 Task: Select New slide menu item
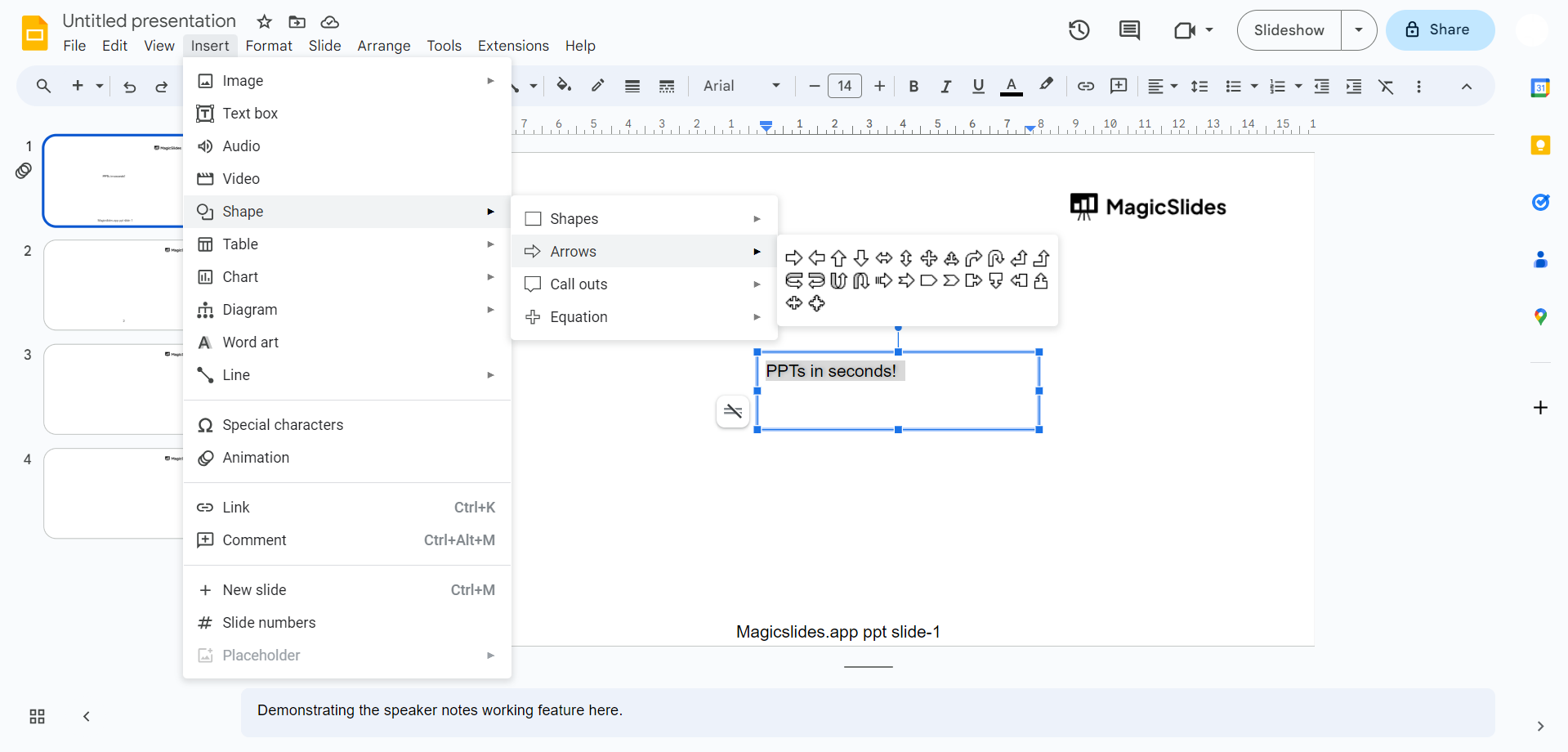[x=347, y=590]
